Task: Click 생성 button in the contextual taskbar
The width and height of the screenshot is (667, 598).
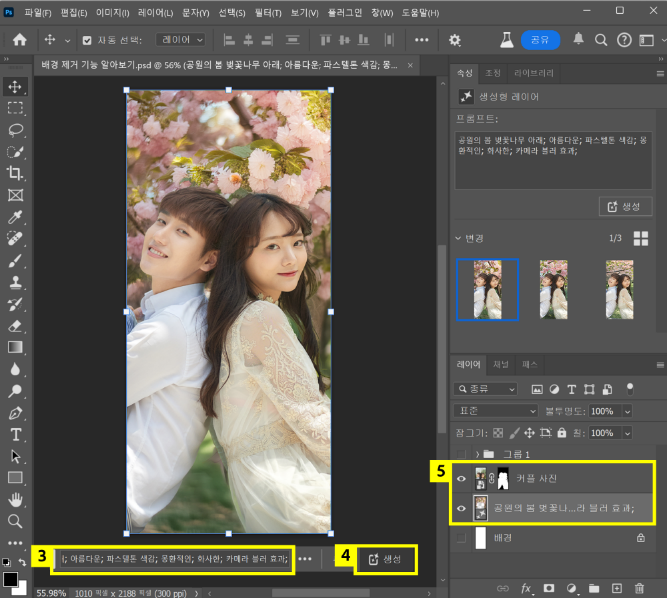Action: [x=385, y=559]
